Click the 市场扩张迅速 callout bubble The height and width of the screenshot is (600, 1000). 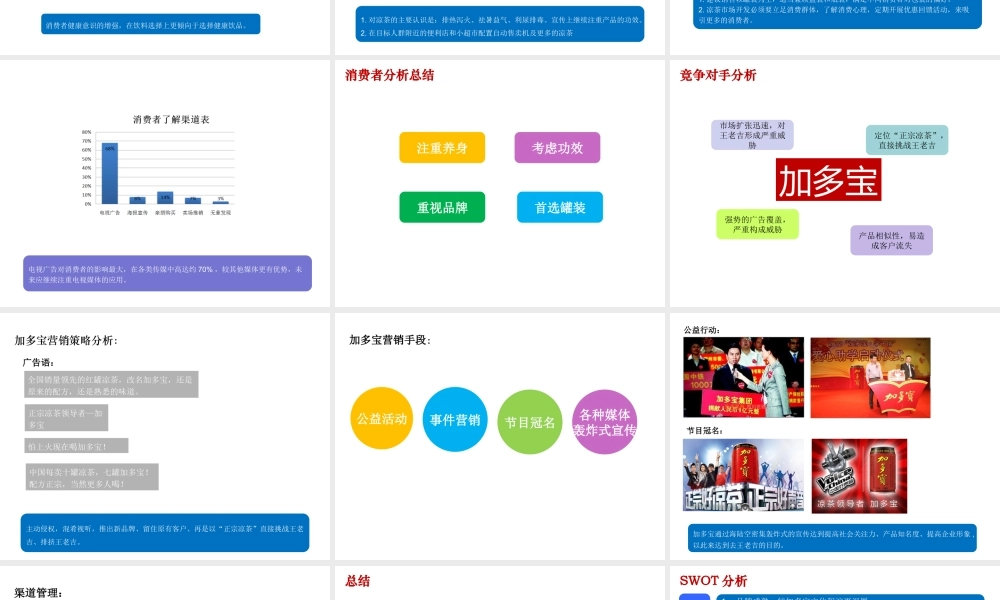(x=753, y=135)
